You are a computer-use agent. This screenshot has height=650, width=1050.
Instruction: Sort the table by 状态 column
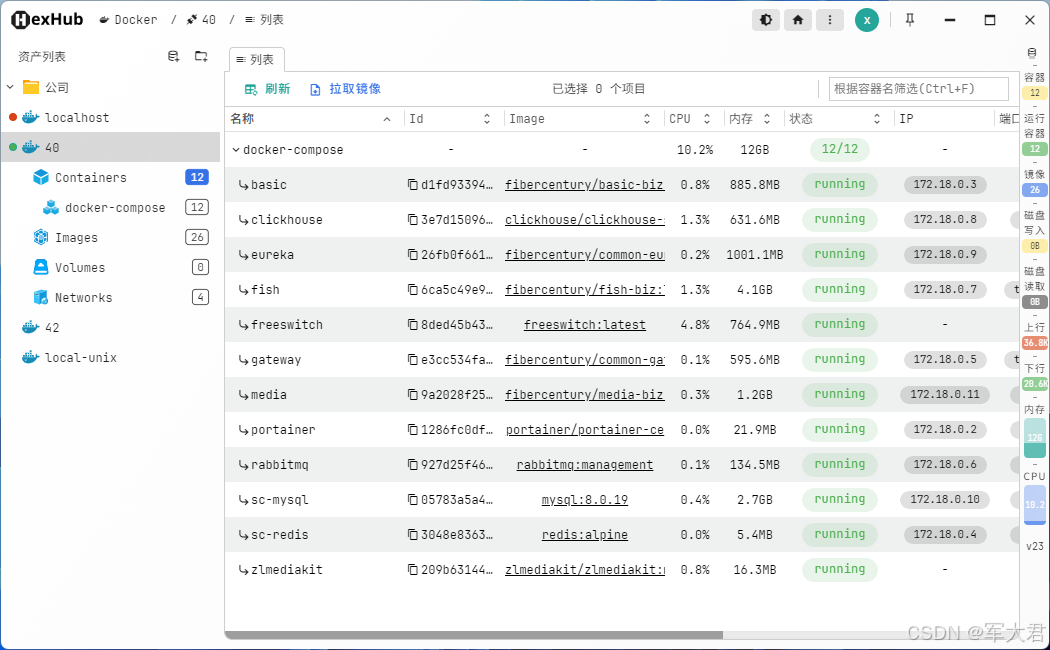[877, 119]
